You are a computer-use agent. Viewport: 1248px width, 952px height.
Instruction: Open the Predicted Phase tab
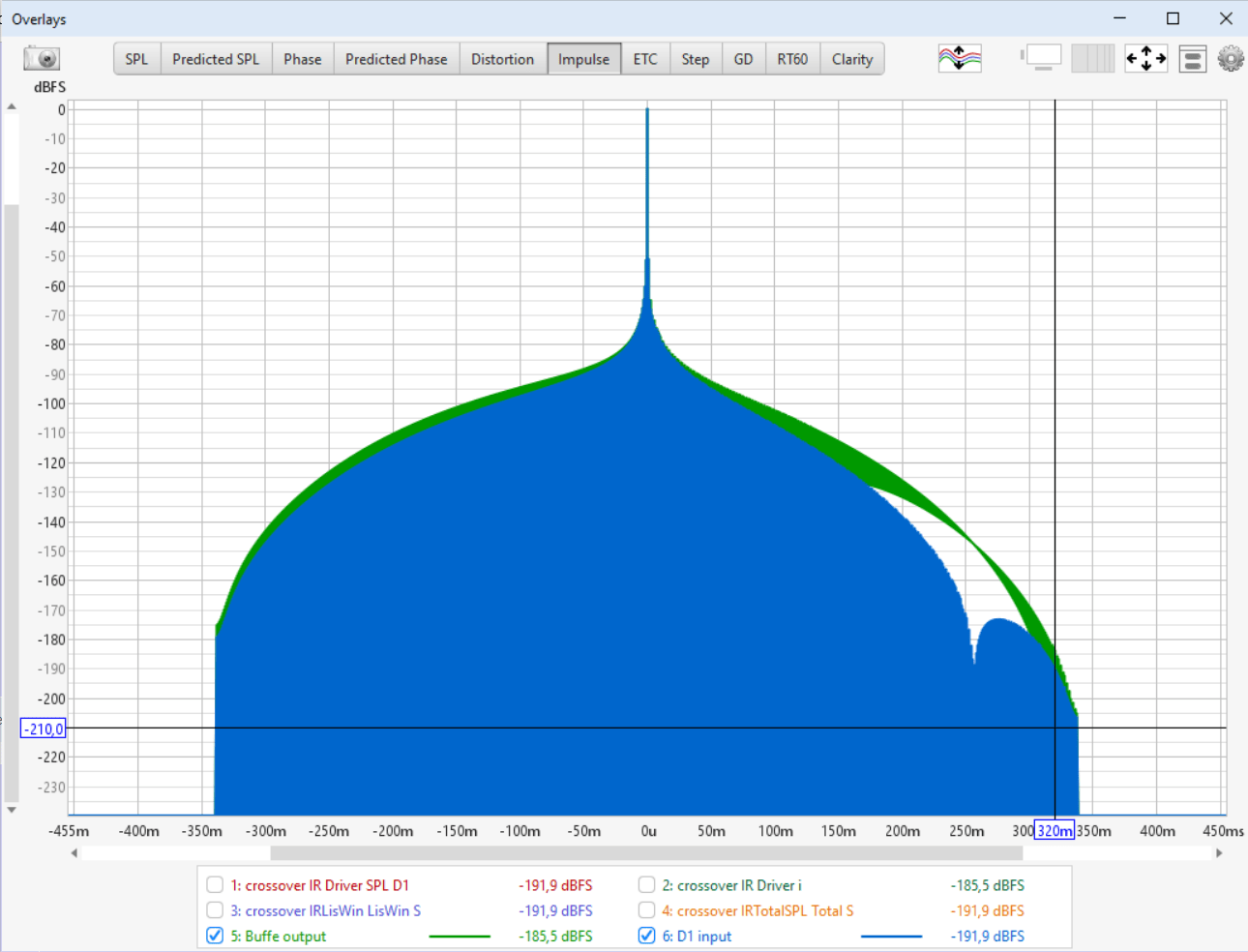tap(397, 59)
